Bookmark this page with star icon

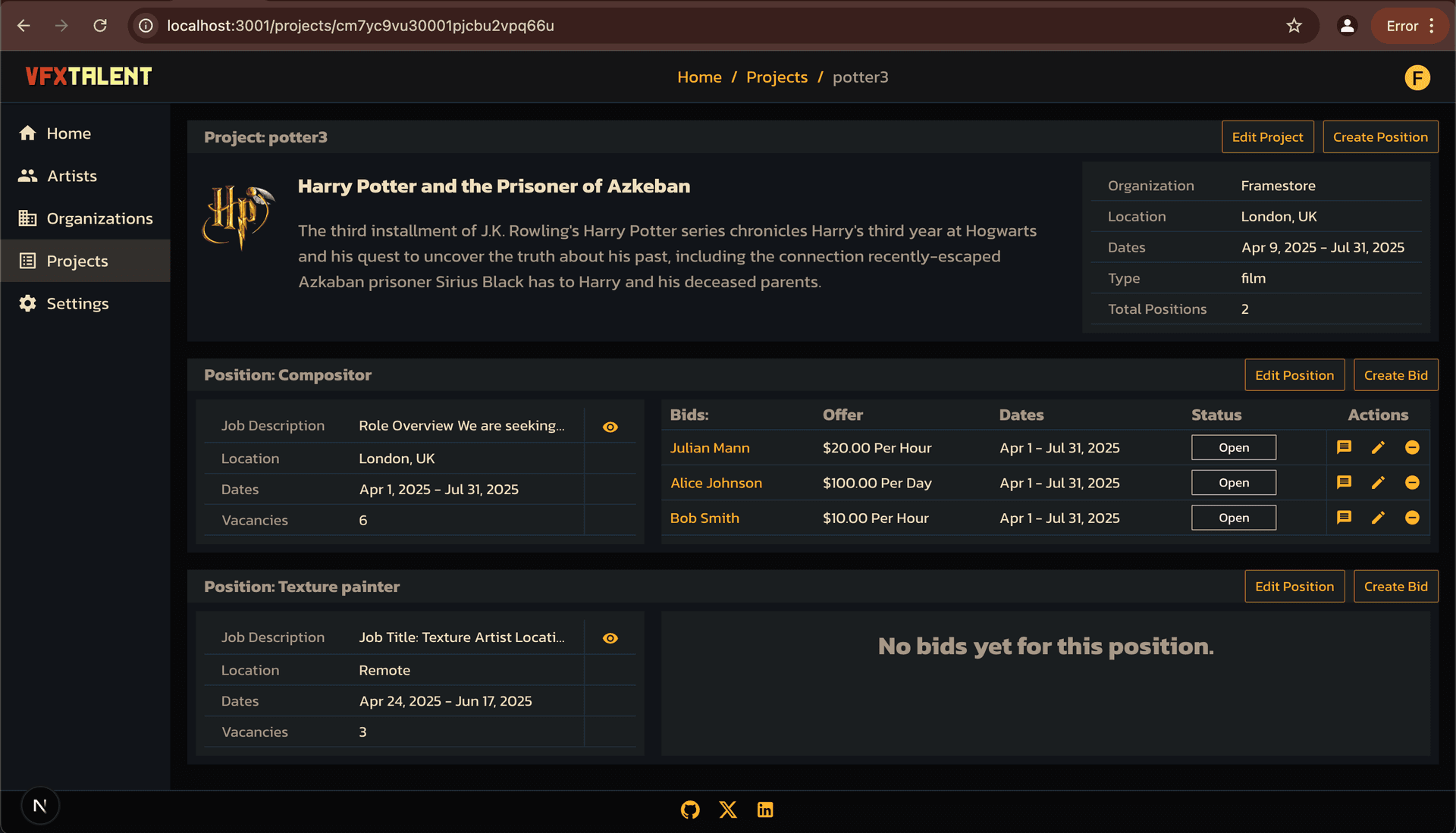tap(1294, 26)
